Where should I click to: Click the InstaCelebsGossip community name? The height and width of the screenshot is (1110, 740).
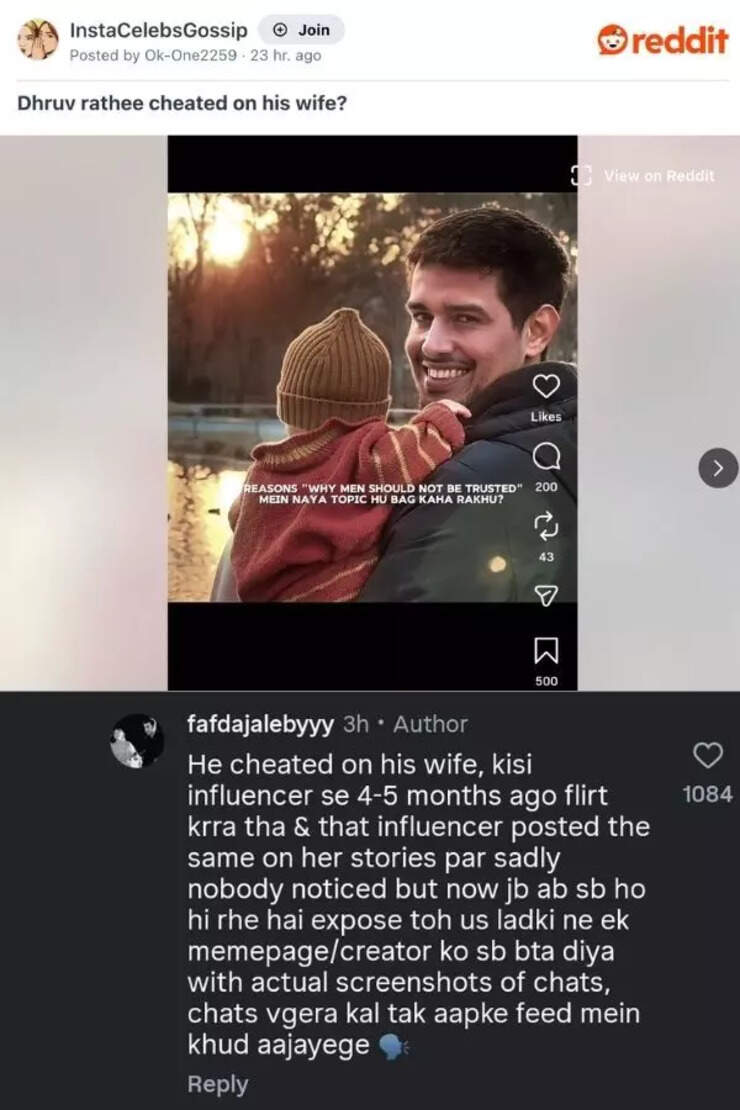point(159,30)
